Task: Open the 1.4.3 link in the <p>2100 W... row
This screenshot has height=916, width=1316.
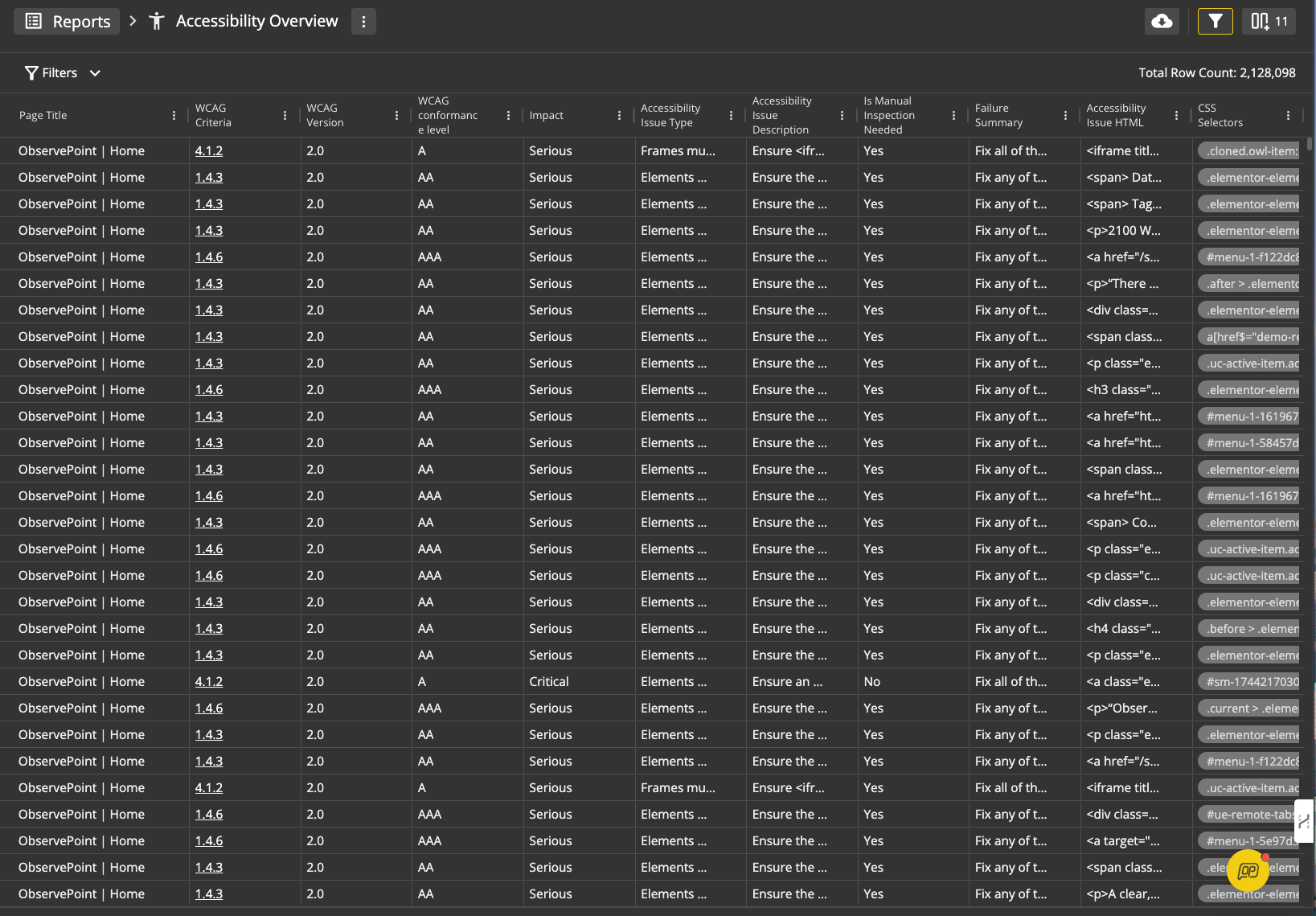Action: point(209,231)
